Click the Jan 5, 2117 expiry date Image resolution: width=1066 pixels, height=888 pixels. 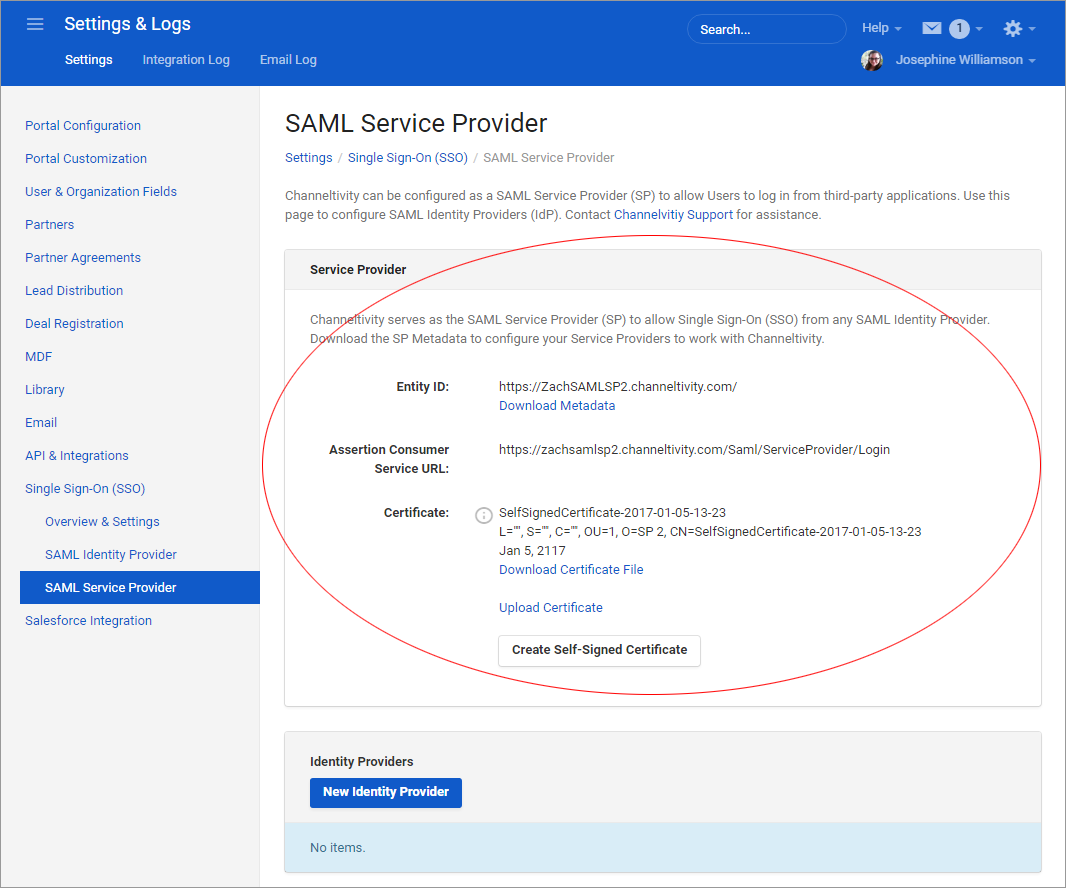(x=532, y=551)
